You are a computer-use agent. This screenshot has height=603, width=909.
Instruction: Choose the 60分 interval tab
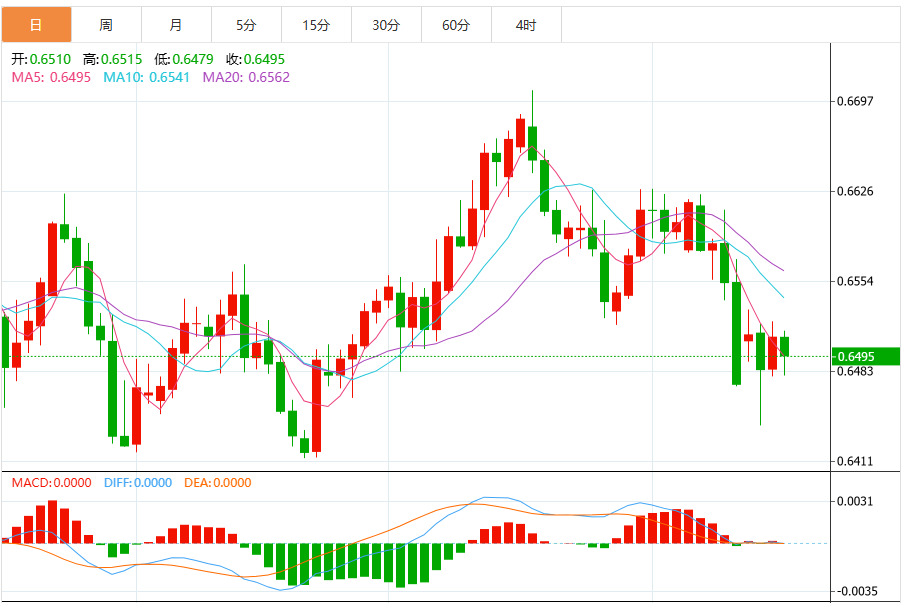(x=456, y=25)
